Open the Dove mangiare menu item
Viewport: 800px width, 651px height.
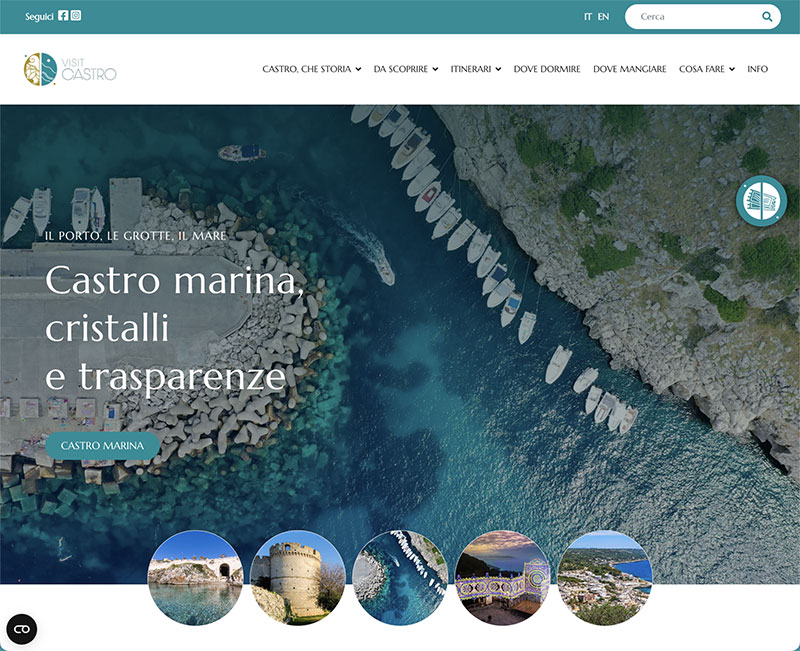coord(629,69)
